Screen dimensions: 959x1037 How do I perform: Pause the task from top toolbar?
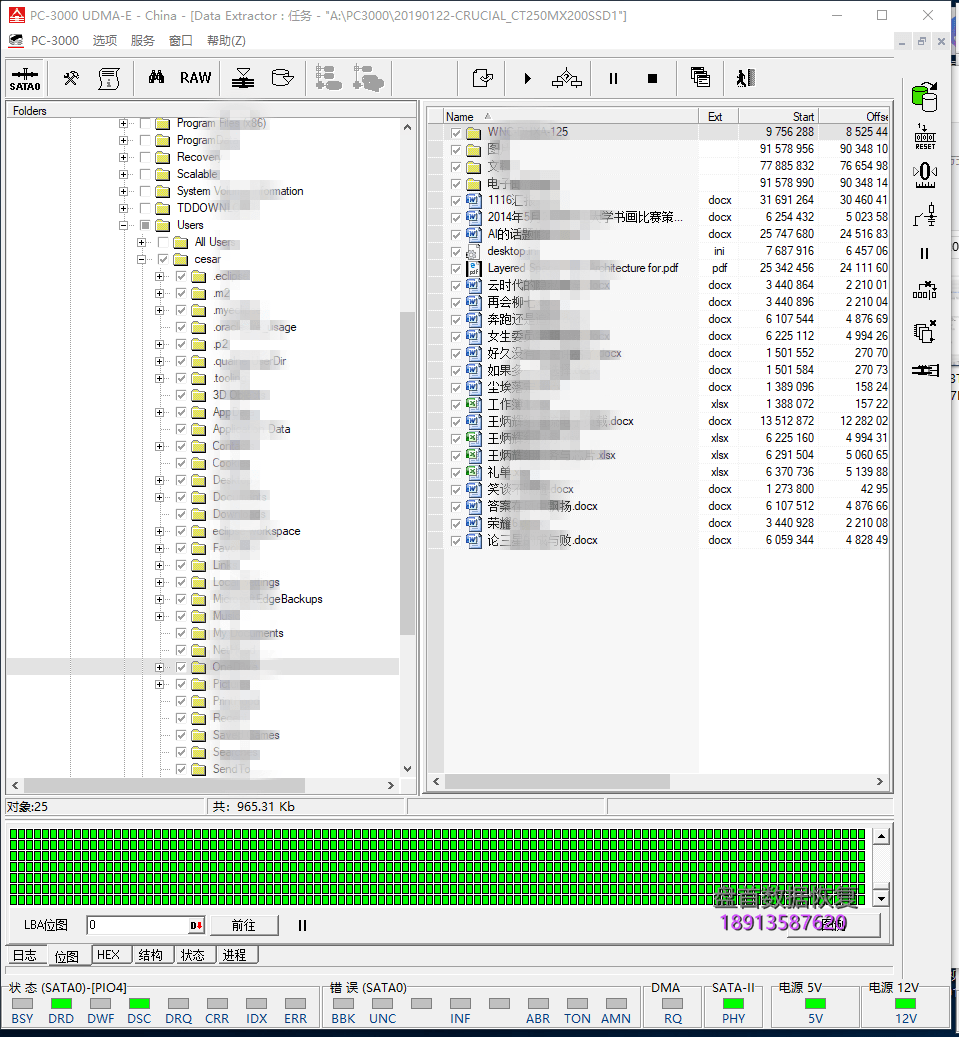pos(613,78)
